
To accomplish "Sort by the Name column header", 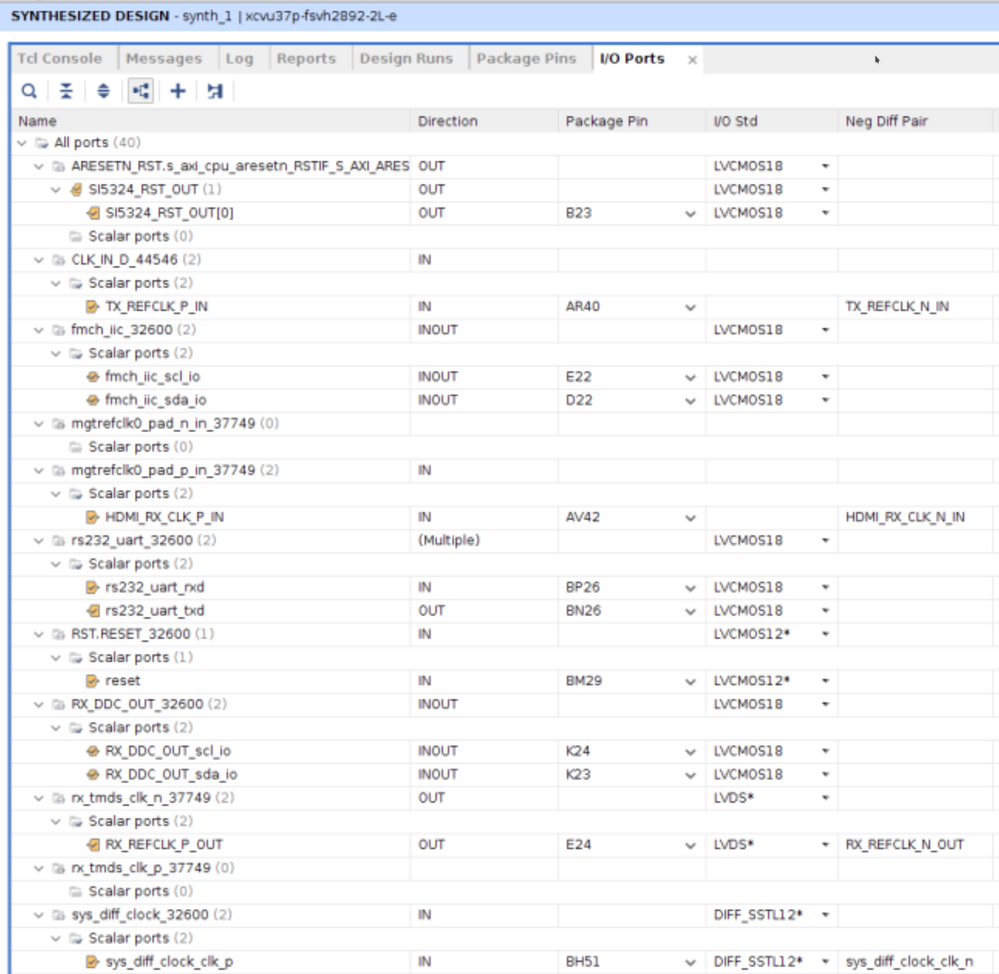I will click(211, 121).
